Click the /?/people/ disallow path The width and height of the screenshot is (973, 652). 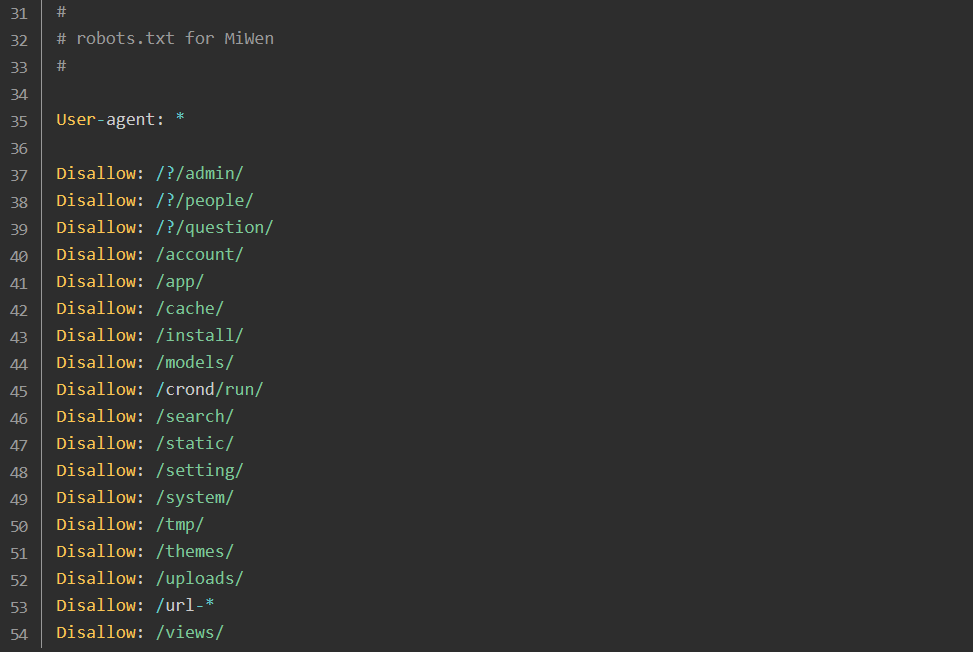(205, 200)
